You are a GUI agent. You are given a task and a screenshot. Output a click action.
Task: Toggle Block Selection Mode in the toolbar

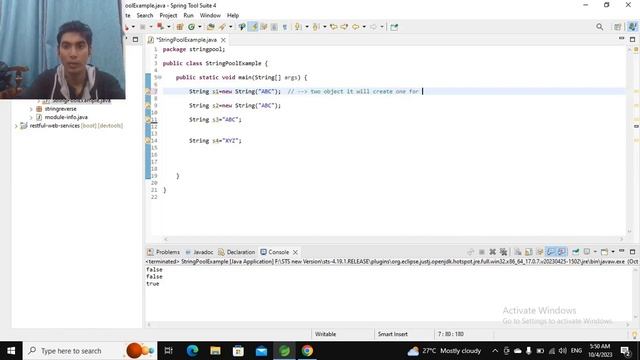274,27
